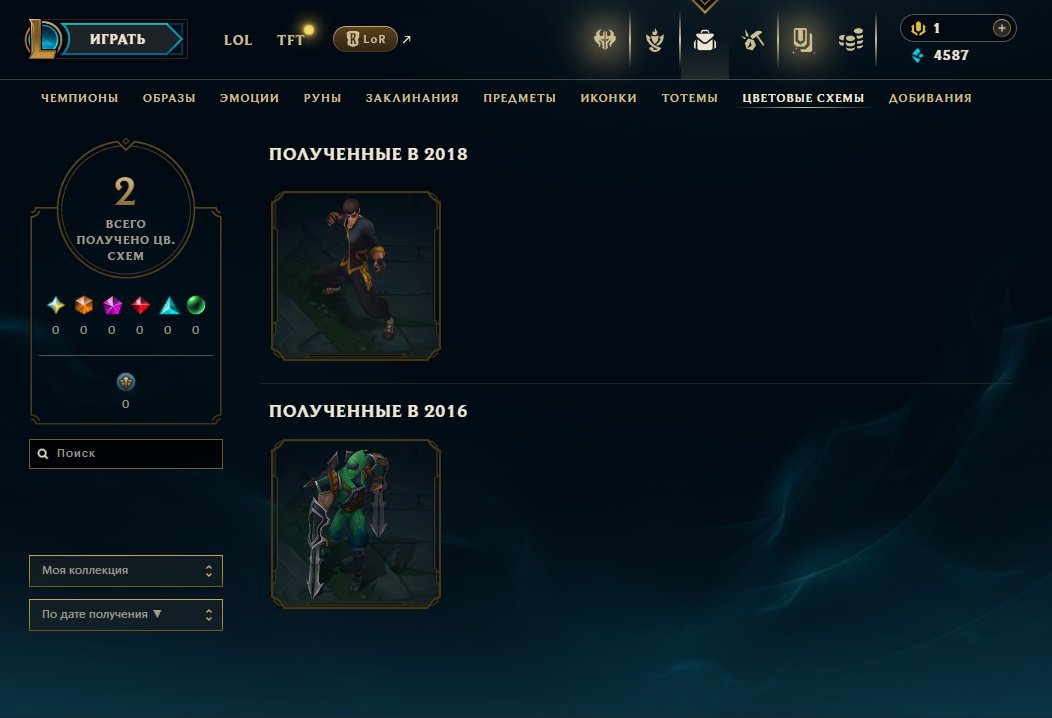Open the Profile crest icon
This screenshot has height=718, width=1052.
pos(655,40)
